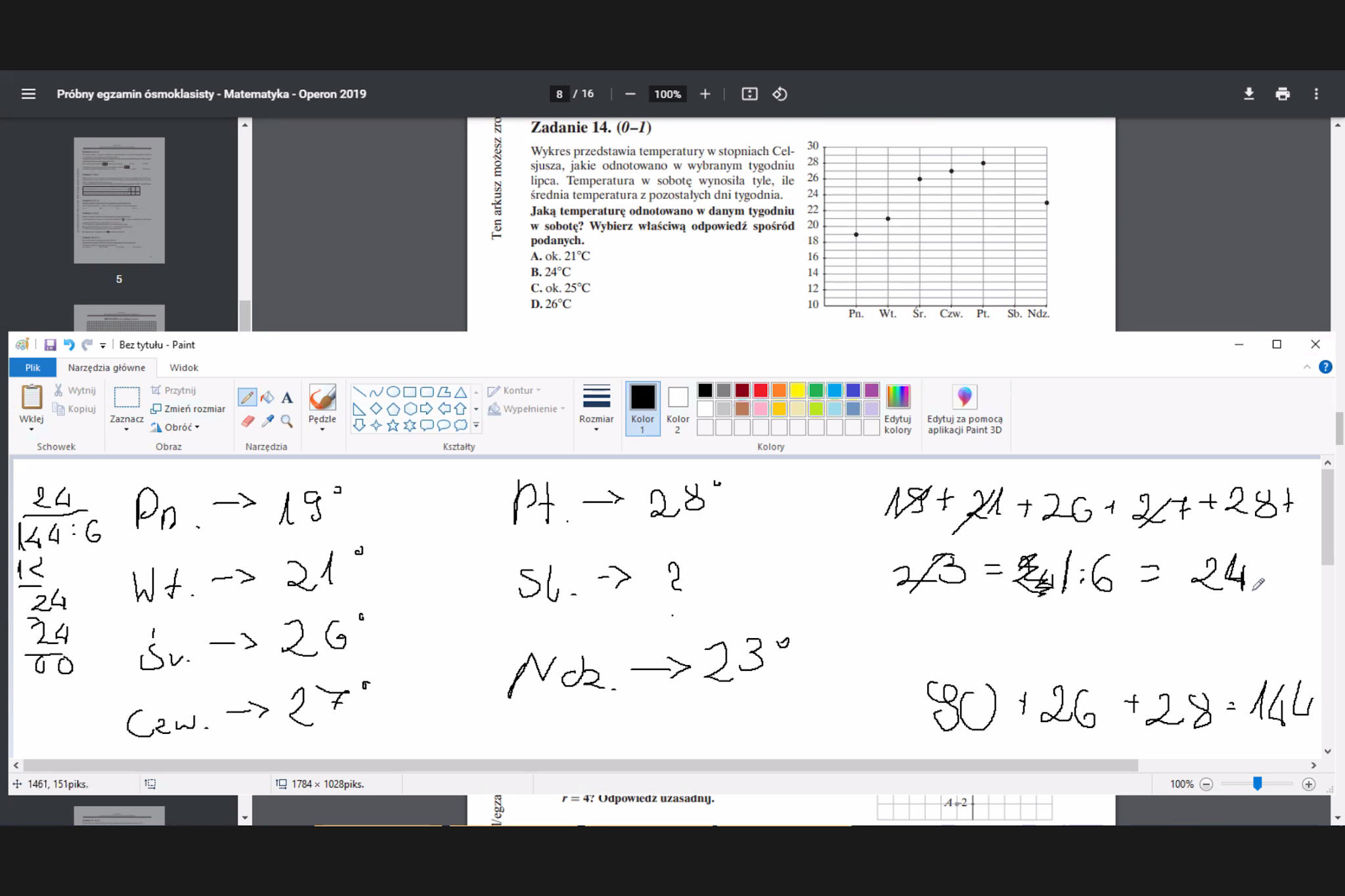This screenshot has height=896, width=1345.
Task: Select Kolor 2 as active color
Action: click(x=678, y=408)
